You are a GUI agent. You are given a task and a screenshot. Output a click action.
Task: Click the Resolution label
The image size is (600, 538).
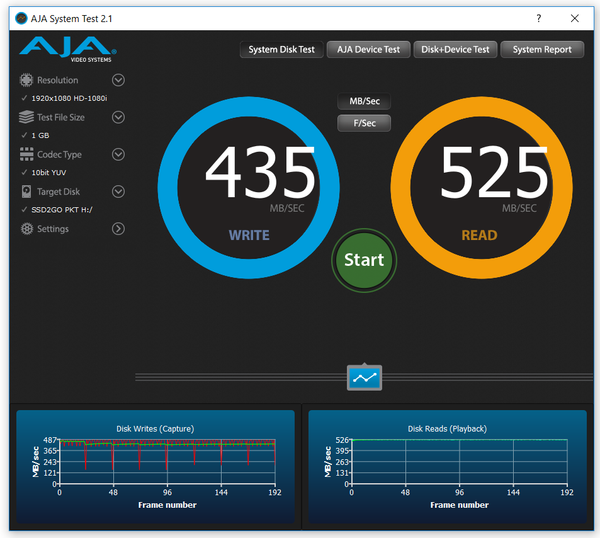(57, 80)
